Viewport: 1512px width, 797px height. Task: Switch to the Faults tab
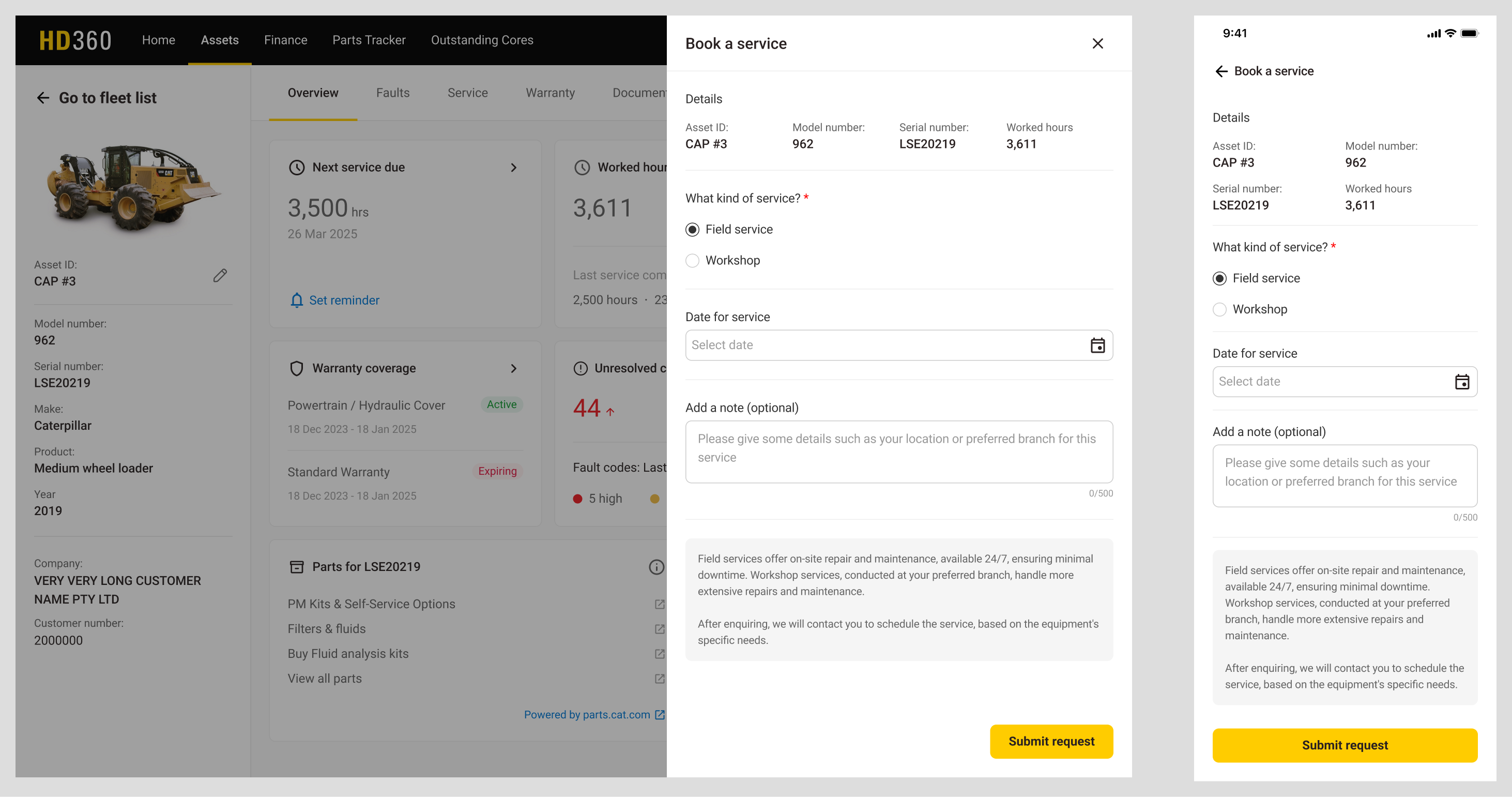pos(393,93)
